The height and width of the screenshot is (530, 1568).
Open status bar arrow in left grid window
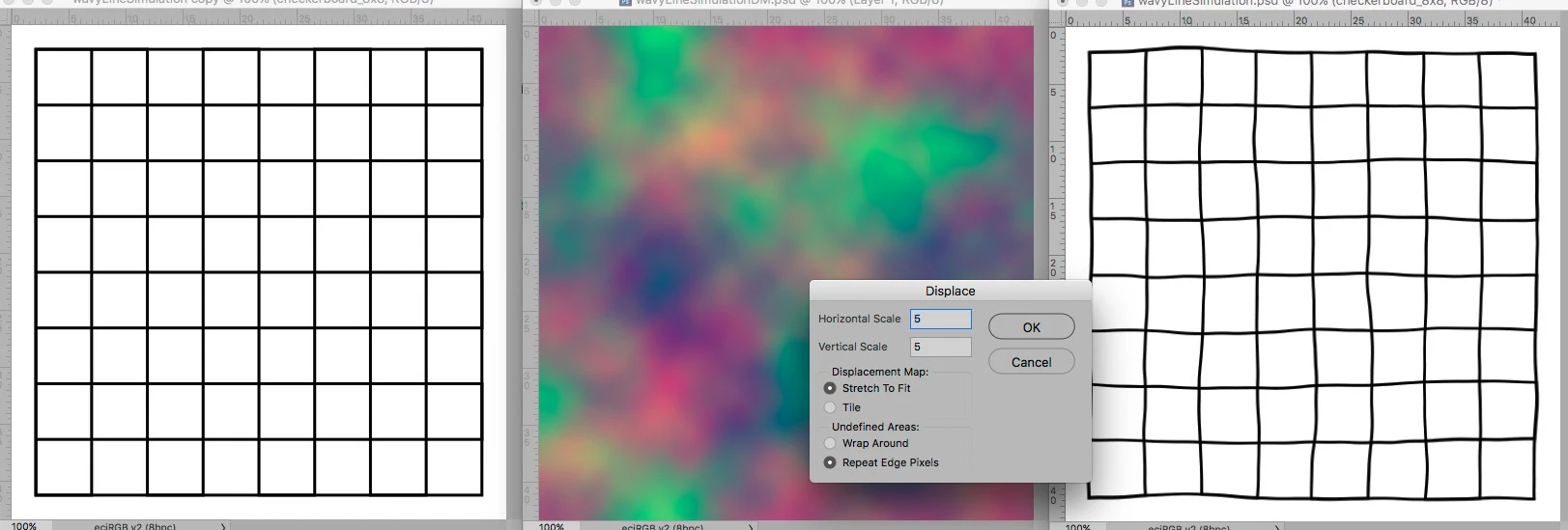223,526
